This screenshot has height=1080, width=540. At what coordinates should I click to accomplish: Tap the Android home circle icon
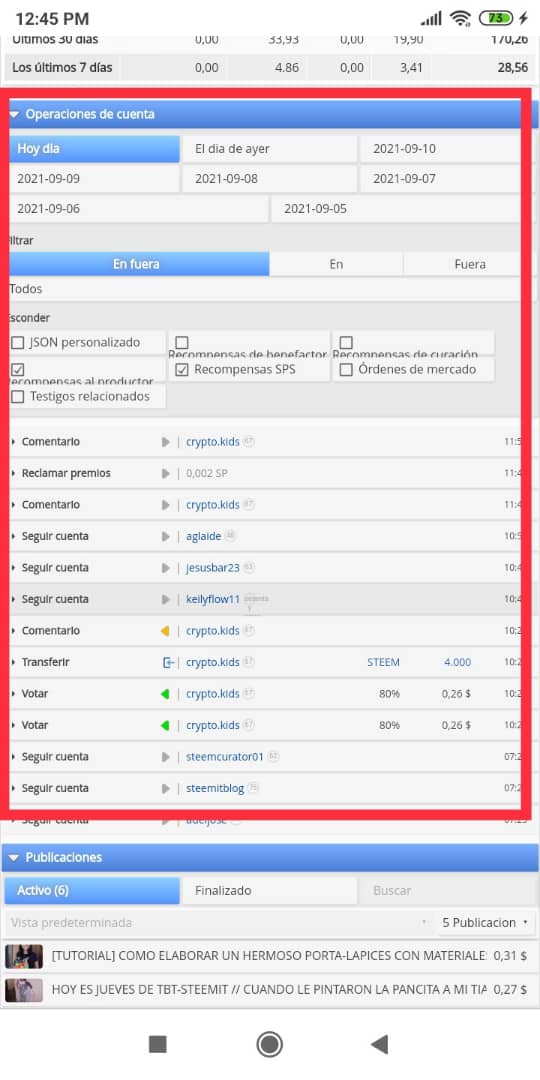(x=269, y=1044)
